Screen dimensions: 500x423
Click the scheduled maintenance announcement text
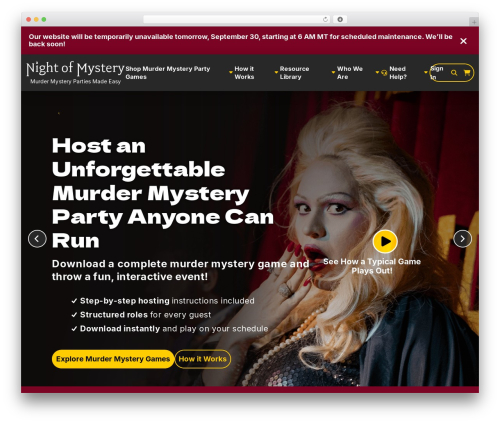tap(240, 40)
